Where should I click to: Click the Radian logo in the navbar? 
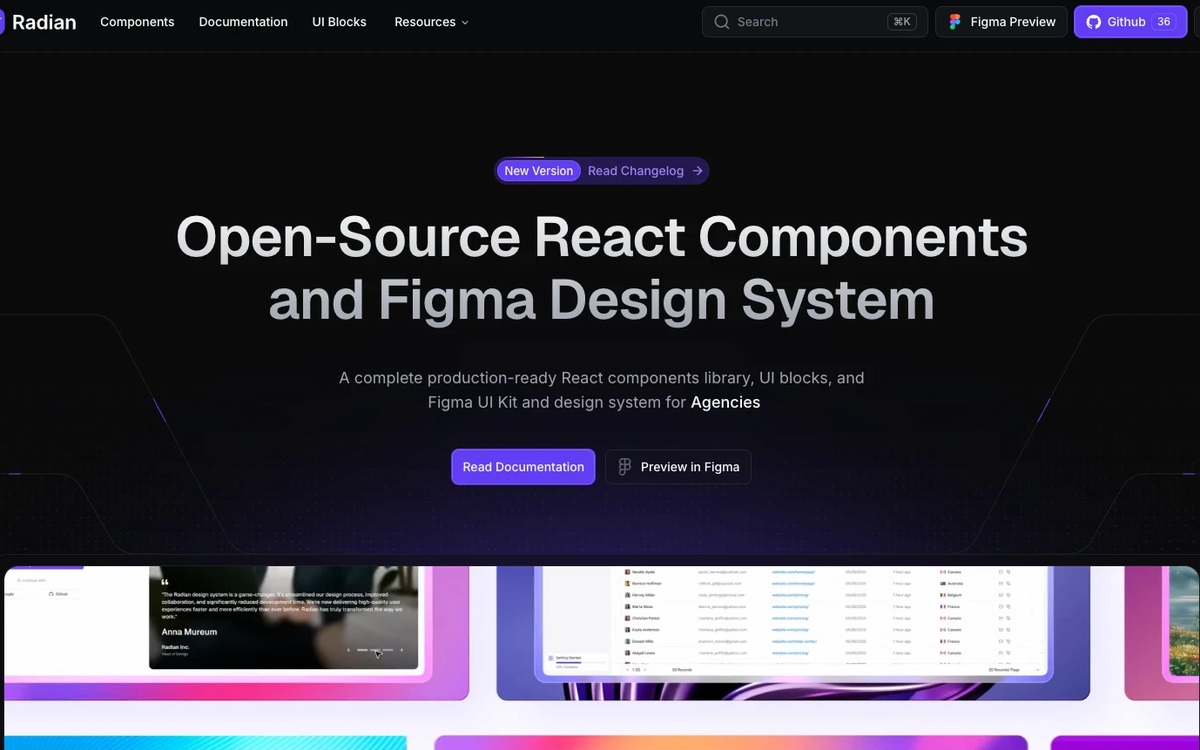[40, 22]
